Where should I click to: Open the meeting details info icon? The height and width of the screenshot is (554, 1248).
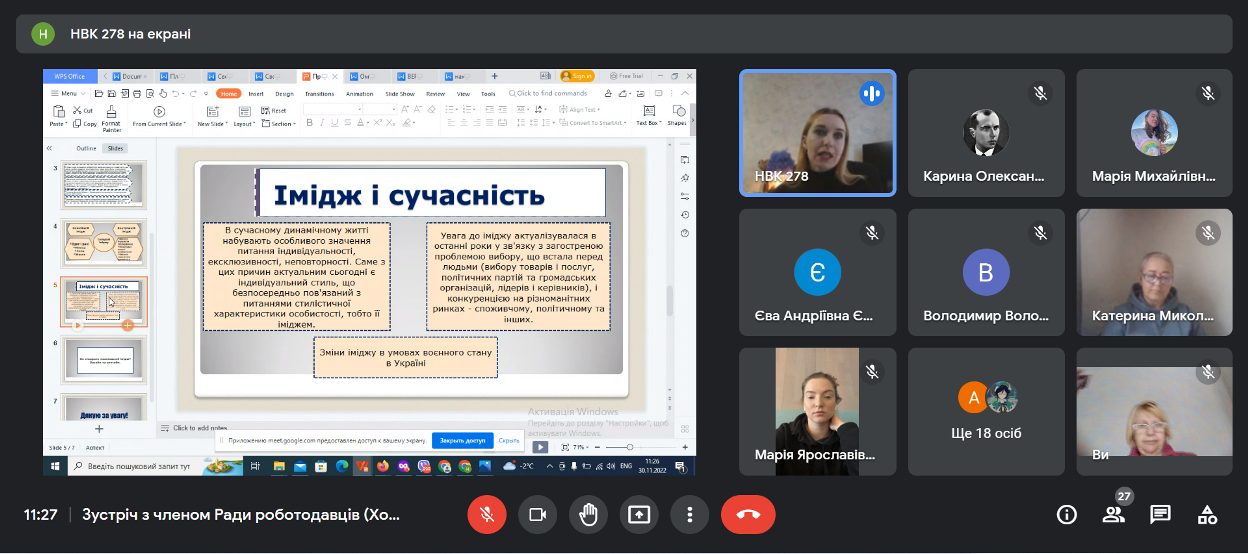coord(1067,514)
